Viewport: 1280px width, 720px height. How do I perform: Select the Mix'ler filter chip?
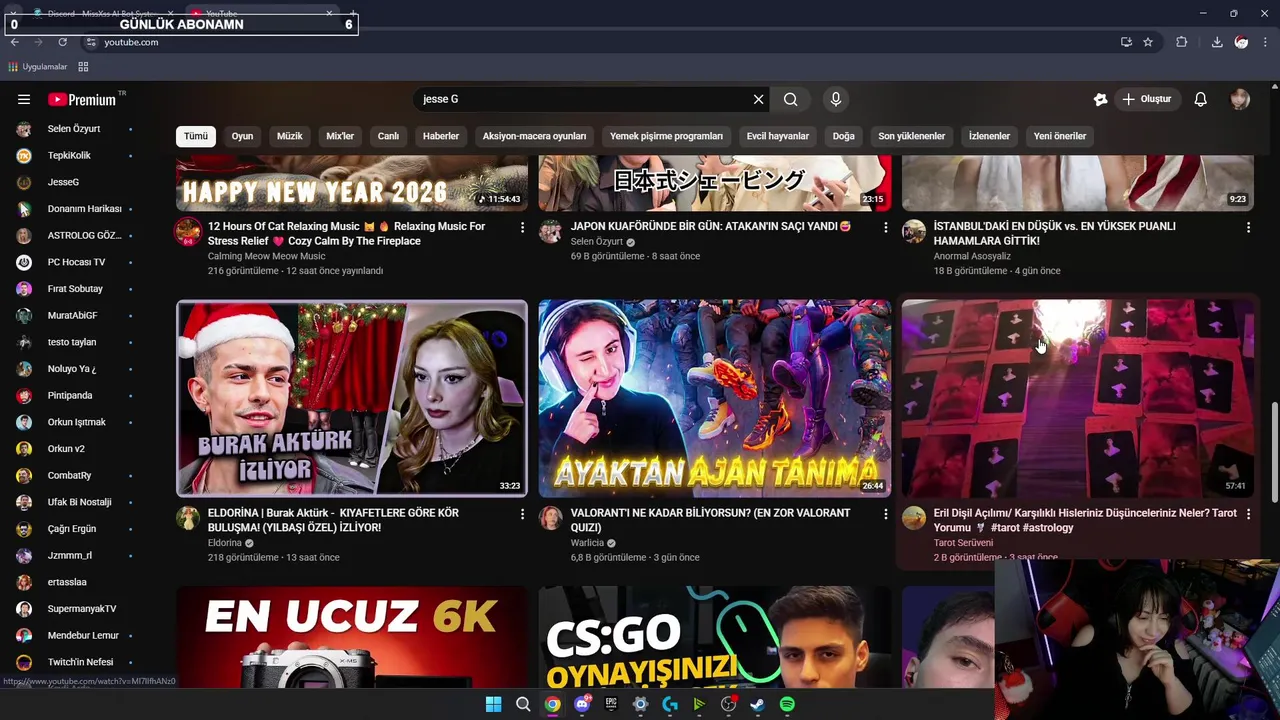point(340,136)
